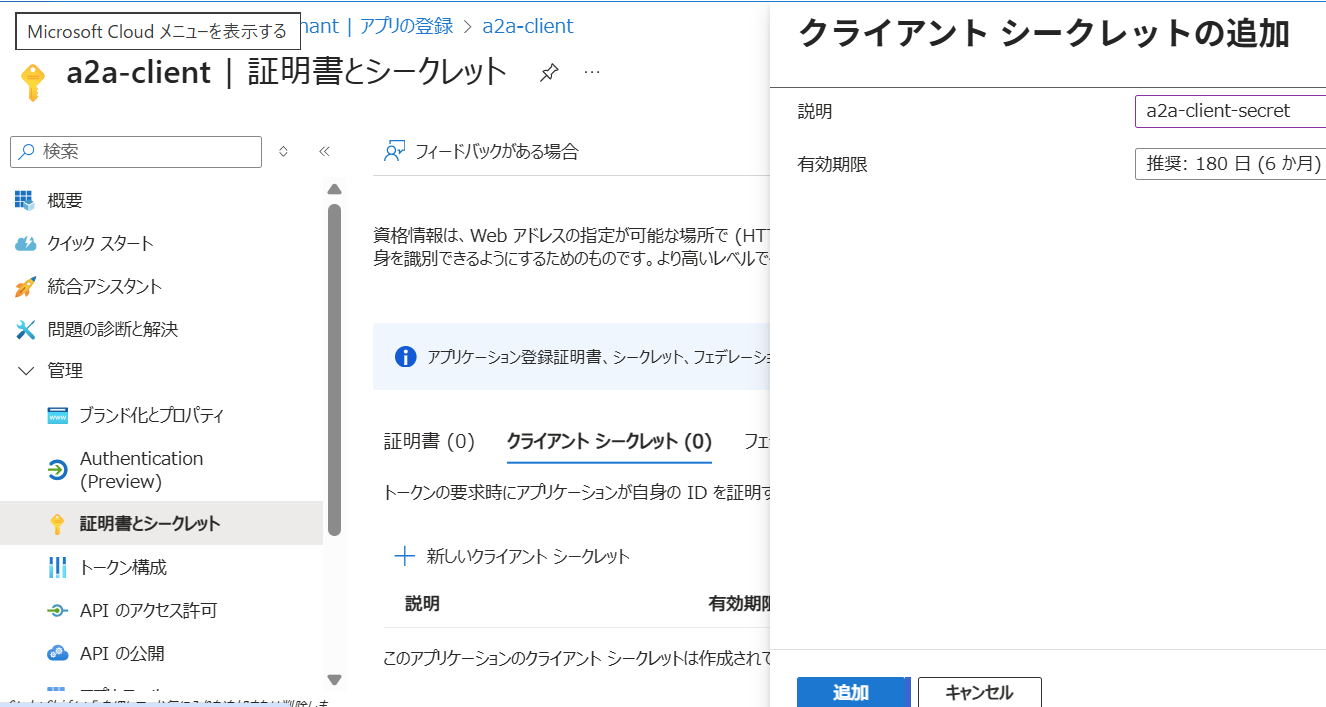Click the 問題の診断と解決 wrench icon
Screen dimensions: 1326x707
pos(25,329)
